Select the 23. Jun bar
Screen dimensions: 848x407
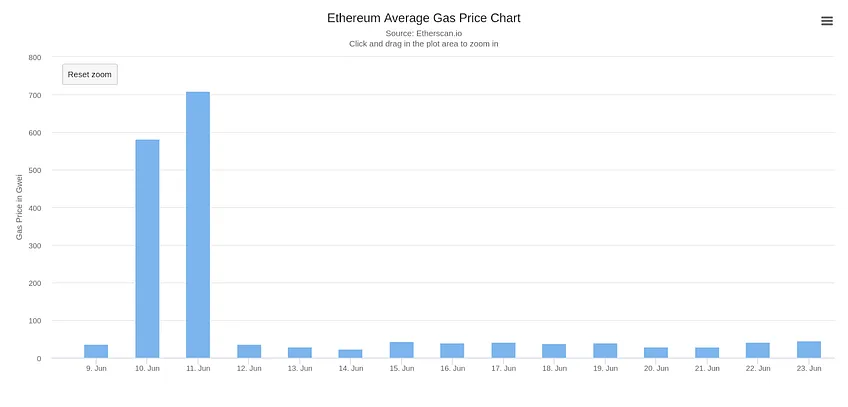click(x=809, y=350)
